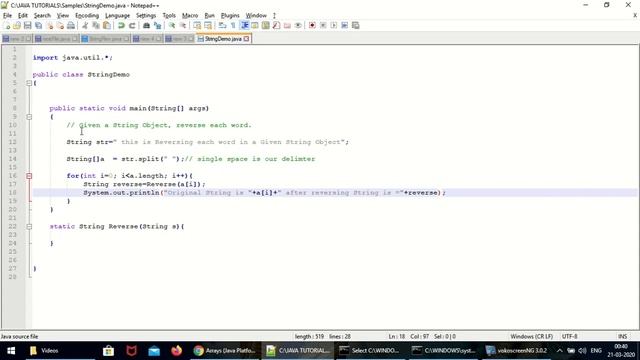Collapse the class fold marker at line 5

tap(29, 83)
